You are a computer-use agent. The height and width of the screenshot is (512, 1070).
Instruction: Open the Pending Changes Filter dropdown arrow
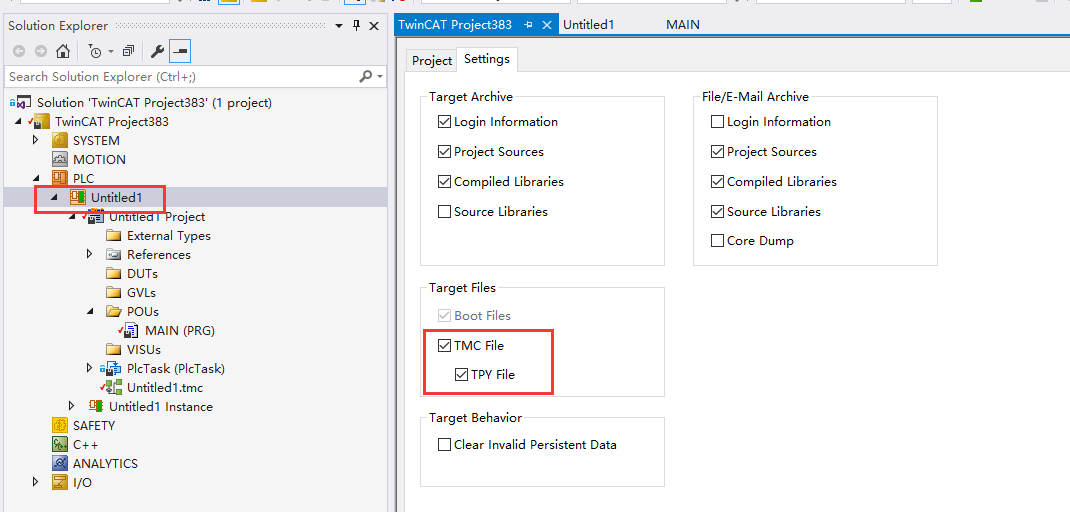pos(111,52)
